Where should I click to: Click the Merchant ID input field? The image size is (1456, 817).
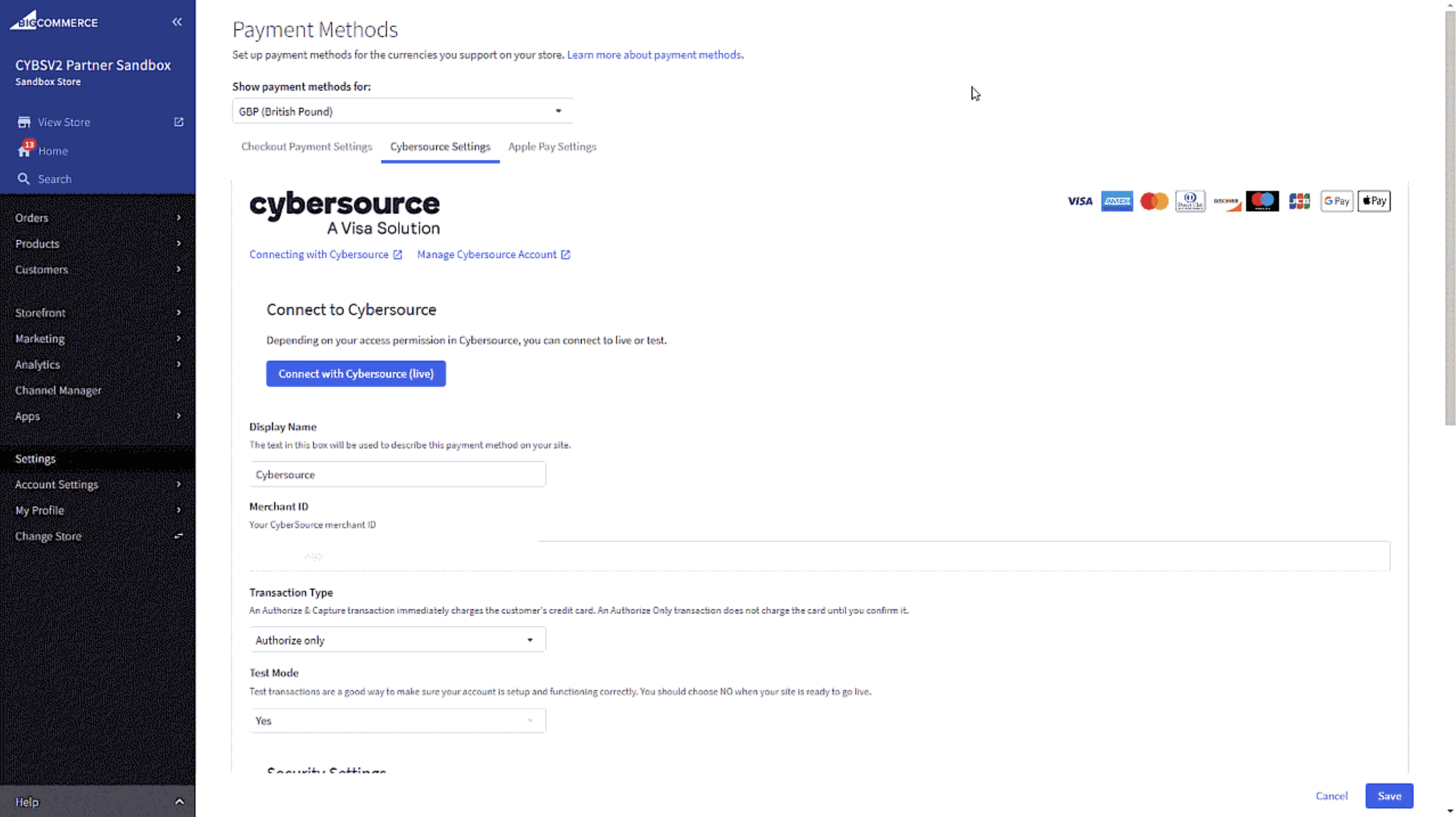[x=819, y=556]
